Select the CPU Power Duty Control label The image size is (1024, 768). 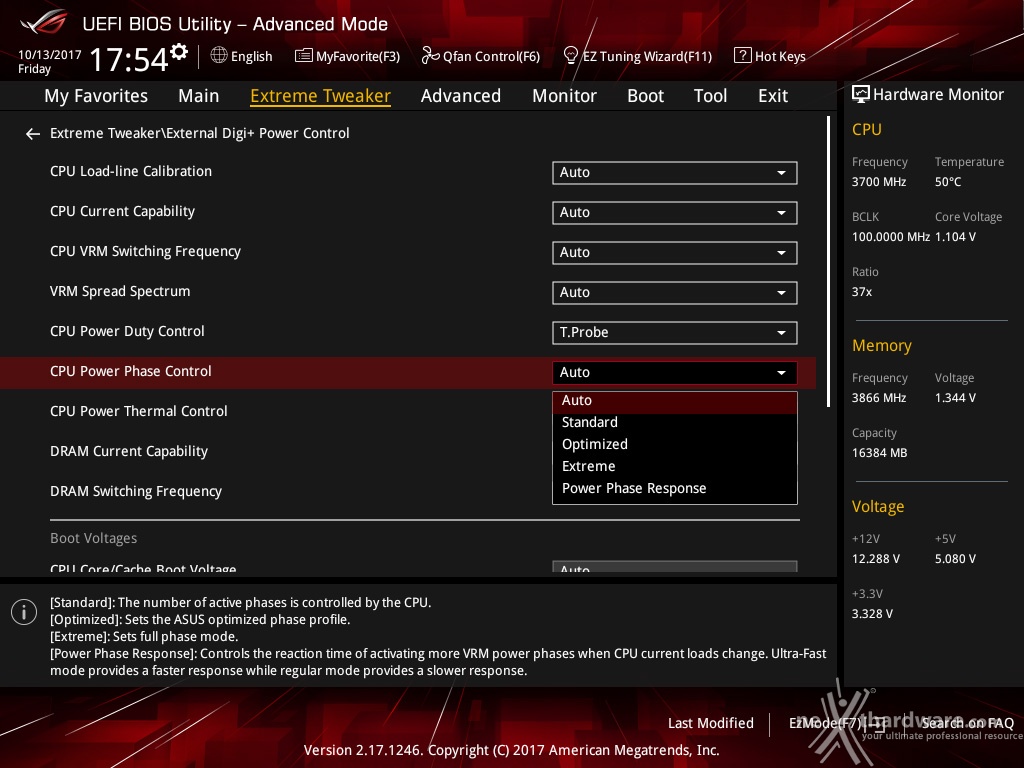tap(127, 332)
